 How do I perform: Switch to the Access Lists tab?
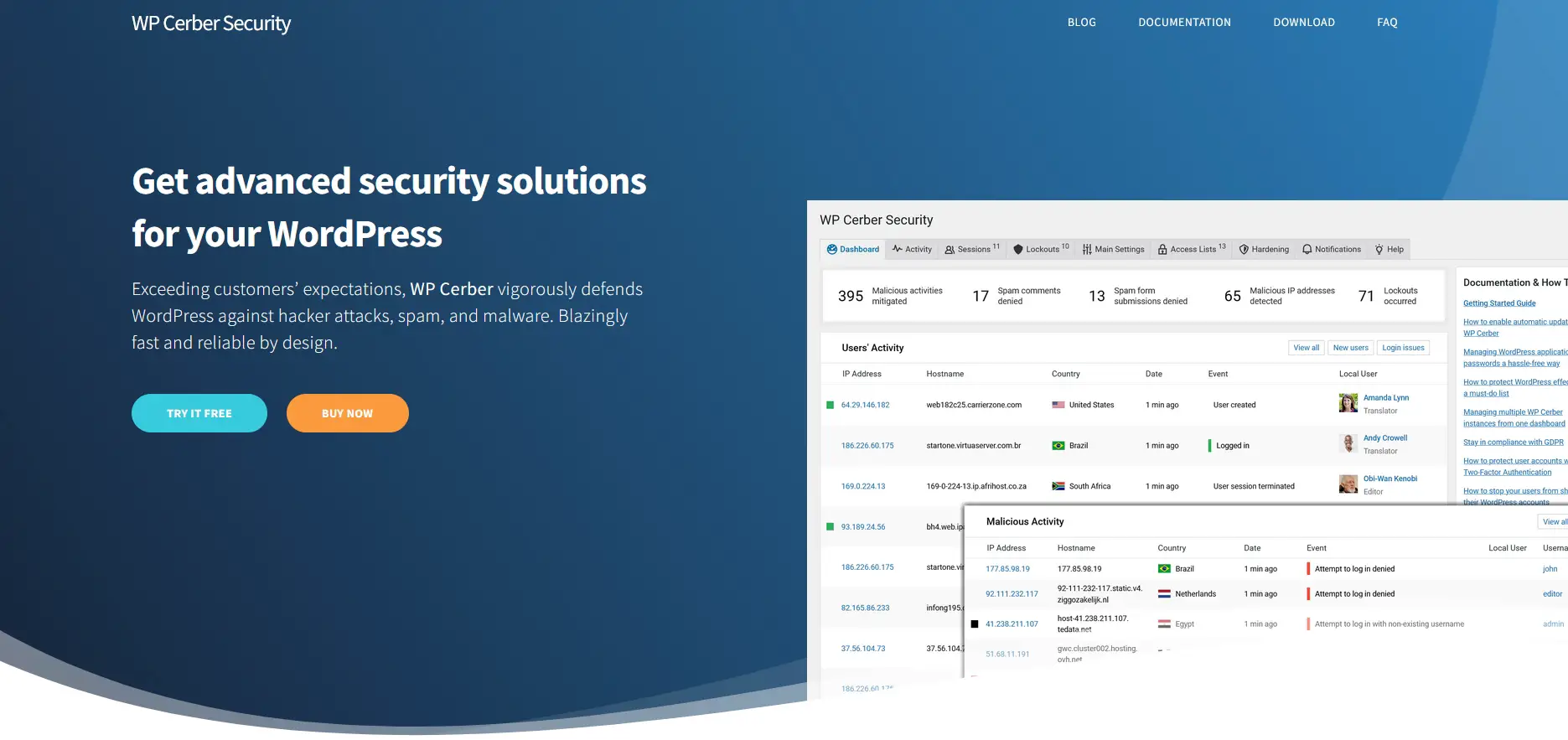click(1192, 249)
